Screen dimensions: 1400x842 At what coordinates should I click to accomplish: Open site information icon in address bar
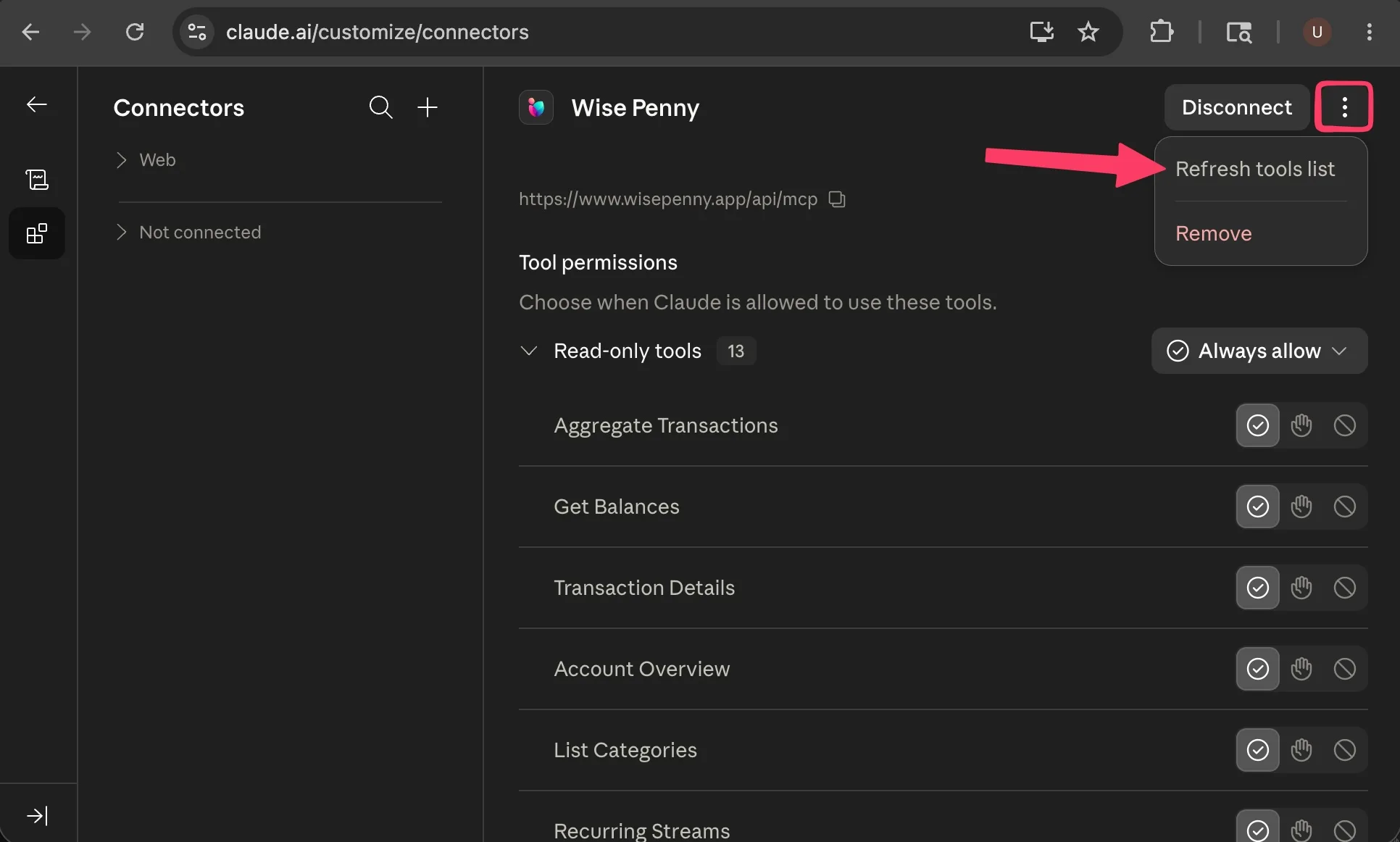click(197, 32)
